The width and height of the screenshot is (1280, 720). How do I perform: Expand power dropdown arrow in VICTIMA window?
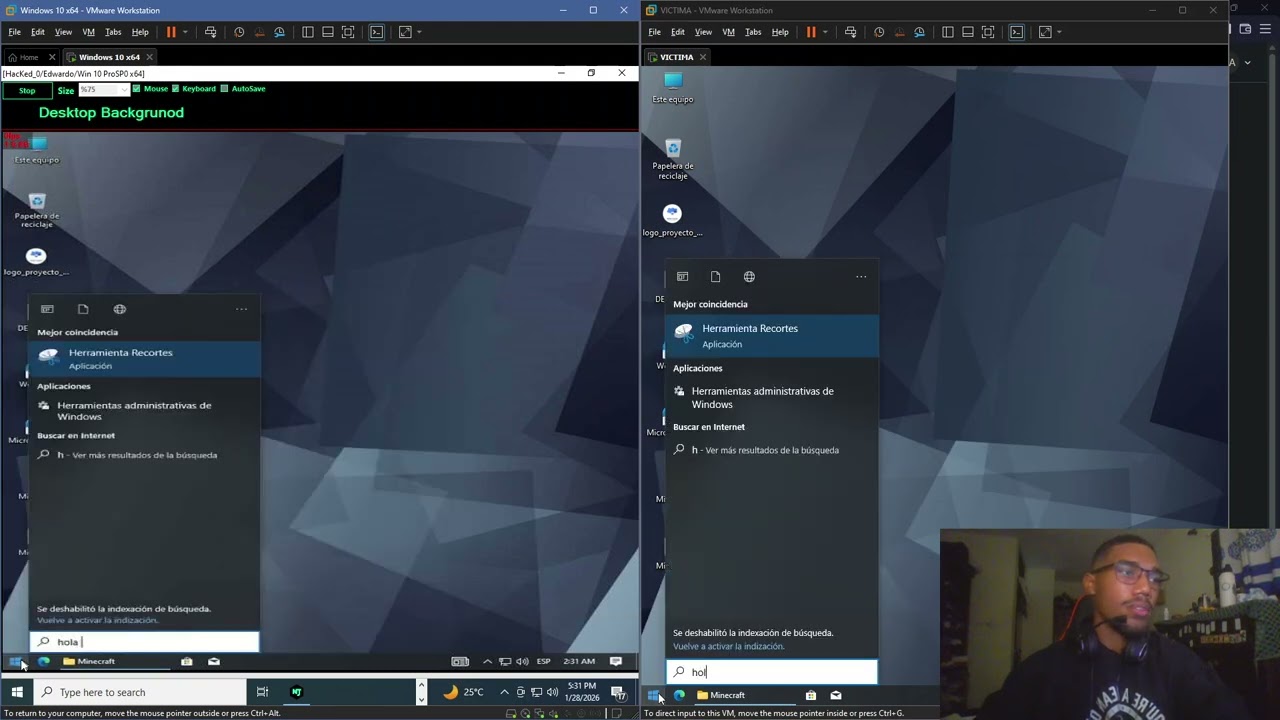pos(825,32)
